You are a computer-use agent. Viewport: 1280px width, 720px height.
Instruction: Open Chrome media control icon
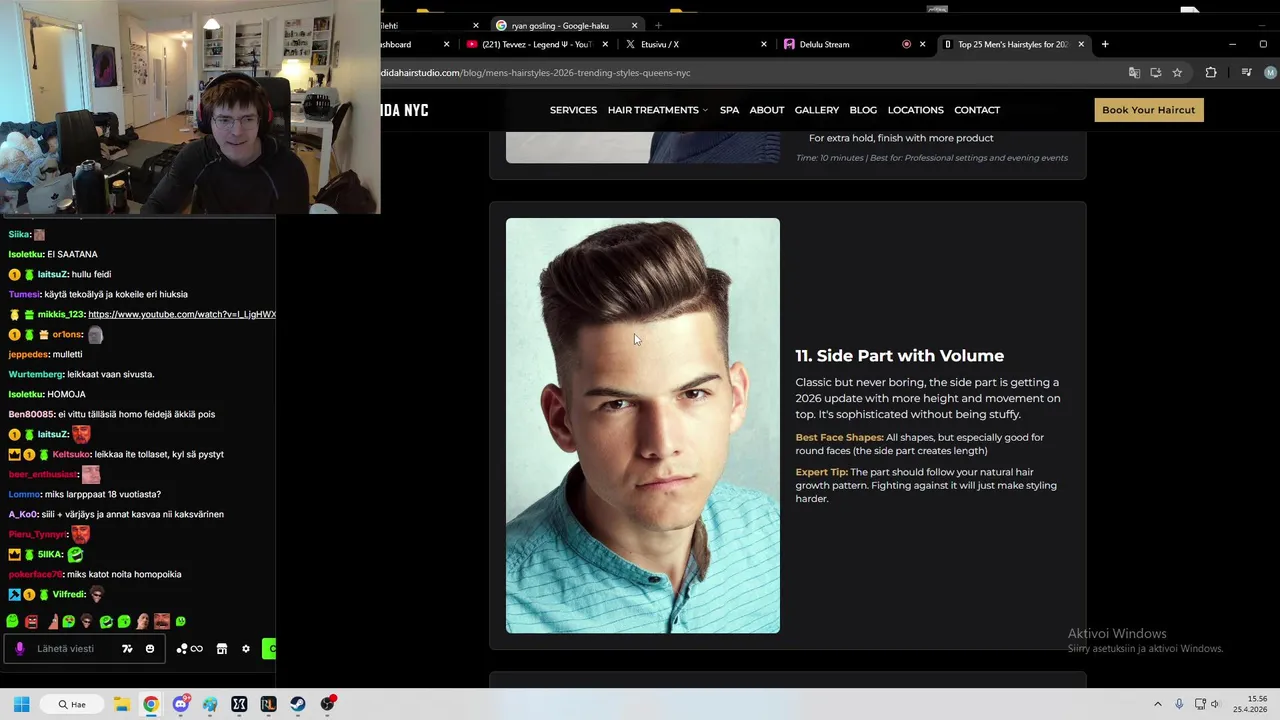1246,73
